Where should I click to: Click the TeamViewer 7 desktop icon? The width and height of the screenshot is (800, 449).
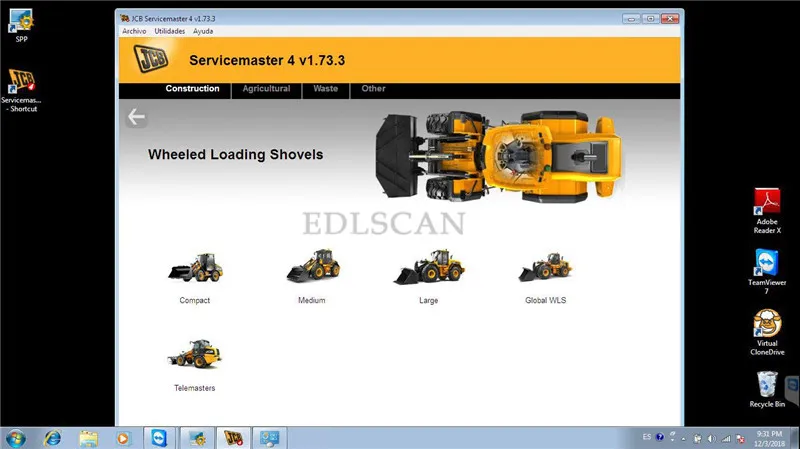tap(767, 271)
